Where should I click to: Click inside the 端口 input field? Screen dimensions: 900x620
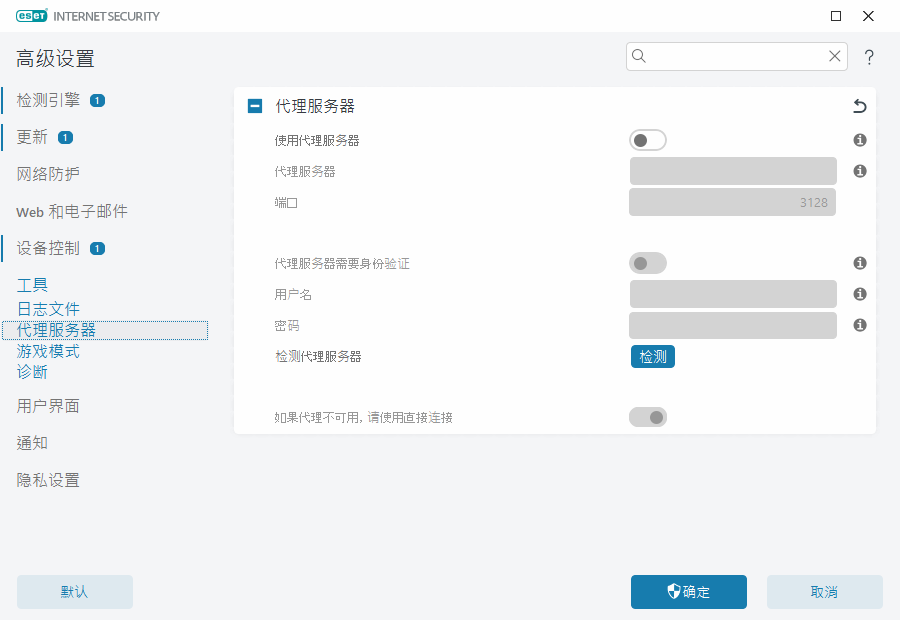coord(732,202)
